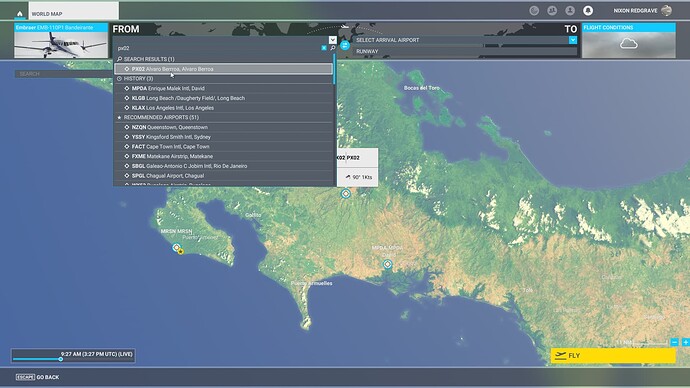Screen dimensions: 690x388
Task: Select KLAX Los Angeles Intl
Action: click(223, 108)
